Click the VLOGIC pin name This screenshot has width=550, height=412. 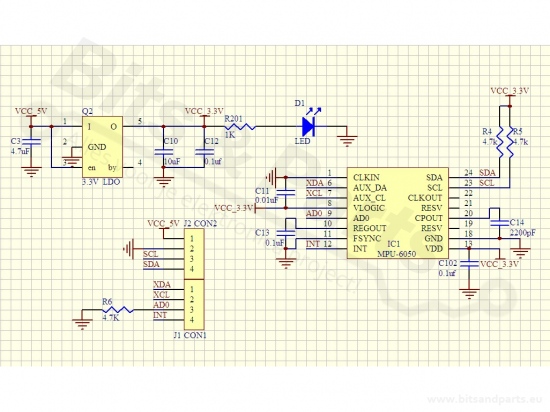[x=369, y=208]
